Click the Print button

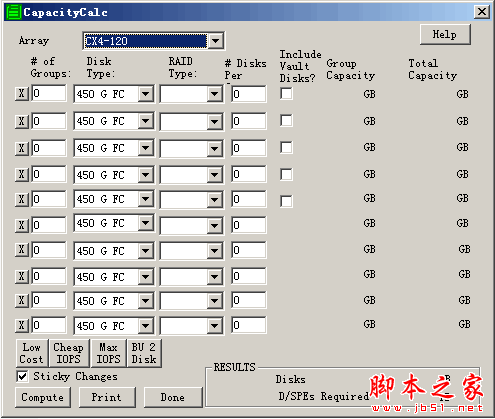[x=107, y=397]
